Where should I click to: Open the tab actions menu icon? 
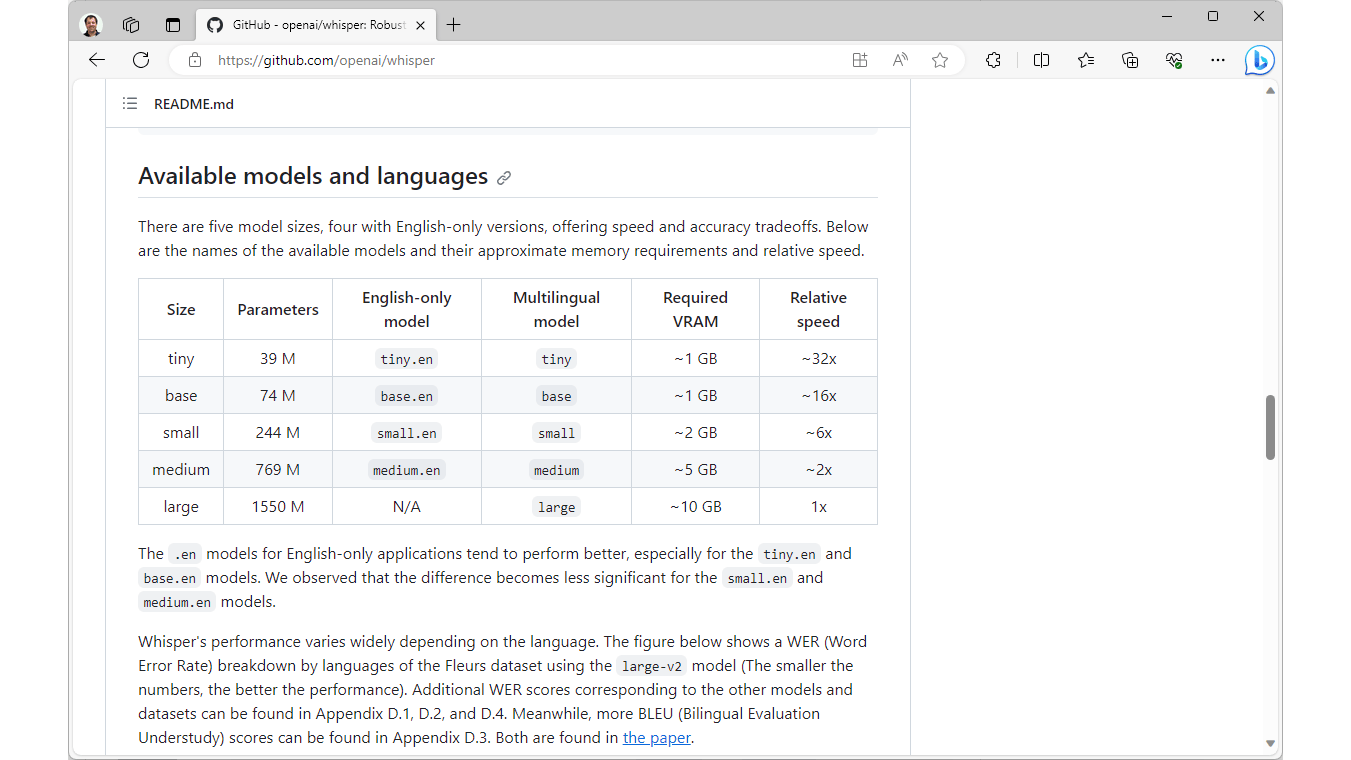(173, 25)
